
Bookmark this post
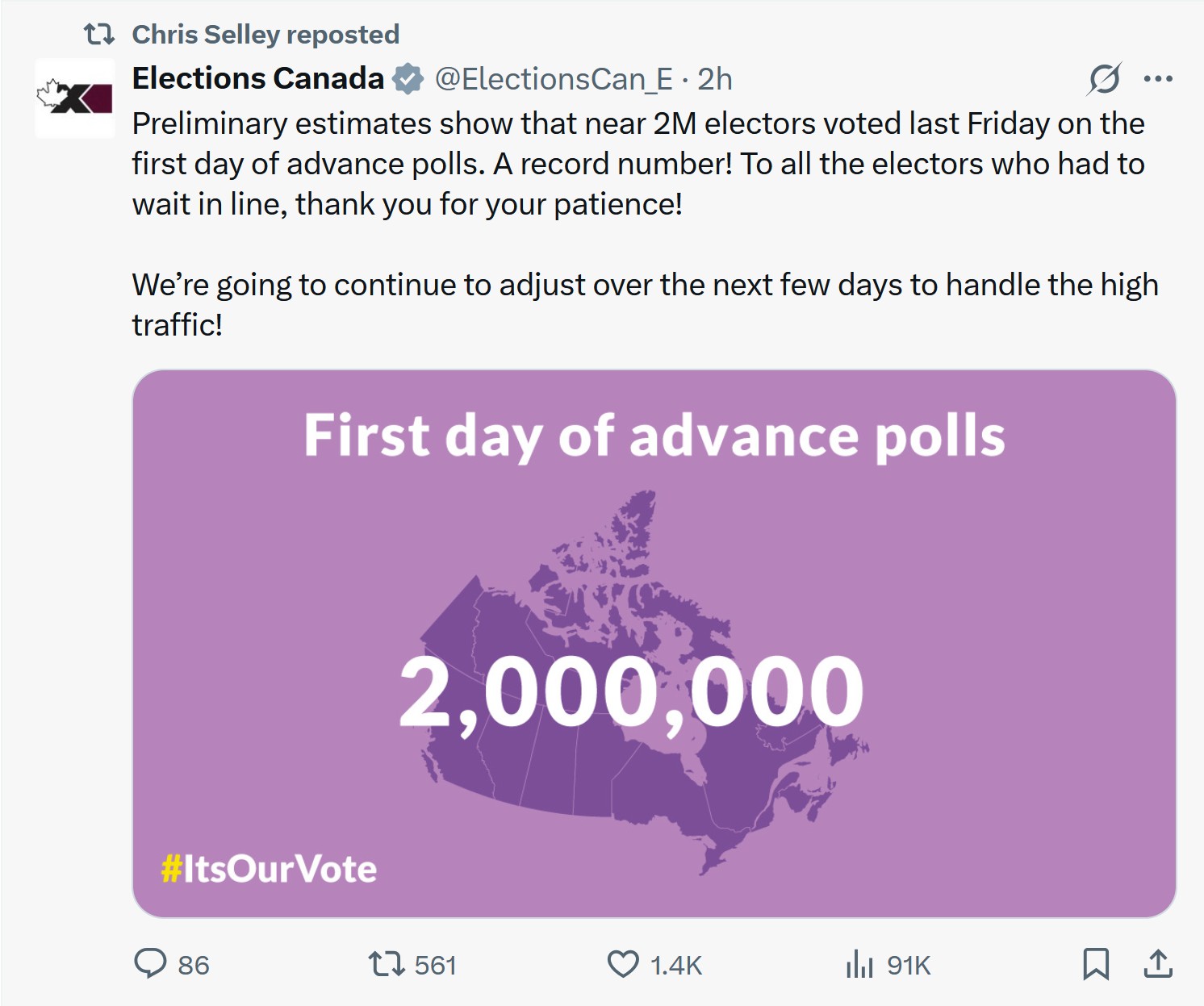click(x=1096, y=964)
